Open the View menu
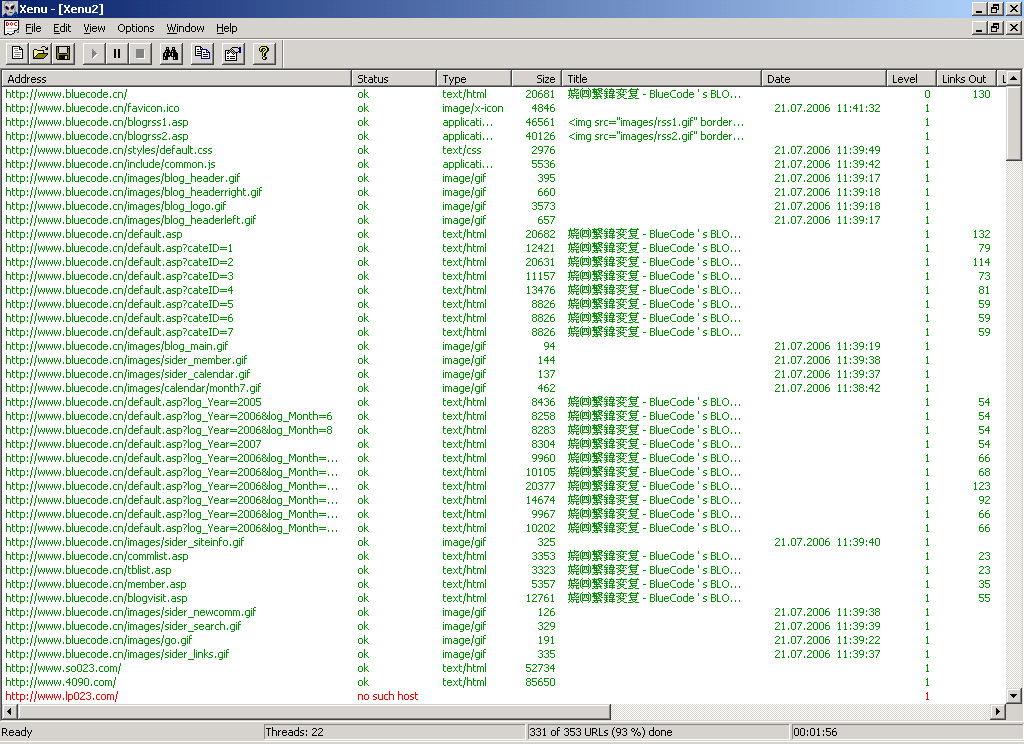This screenshot has width=1024, height=744. 94,28
